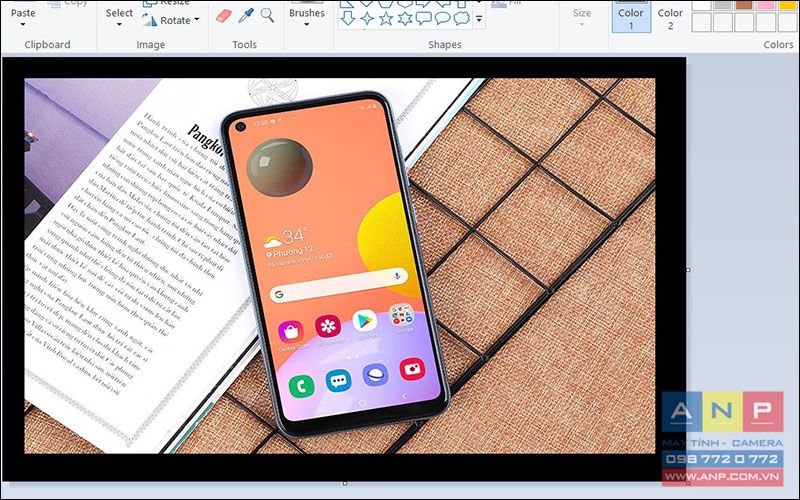Activate Color 2 background selector

click(x=670, y=17)
